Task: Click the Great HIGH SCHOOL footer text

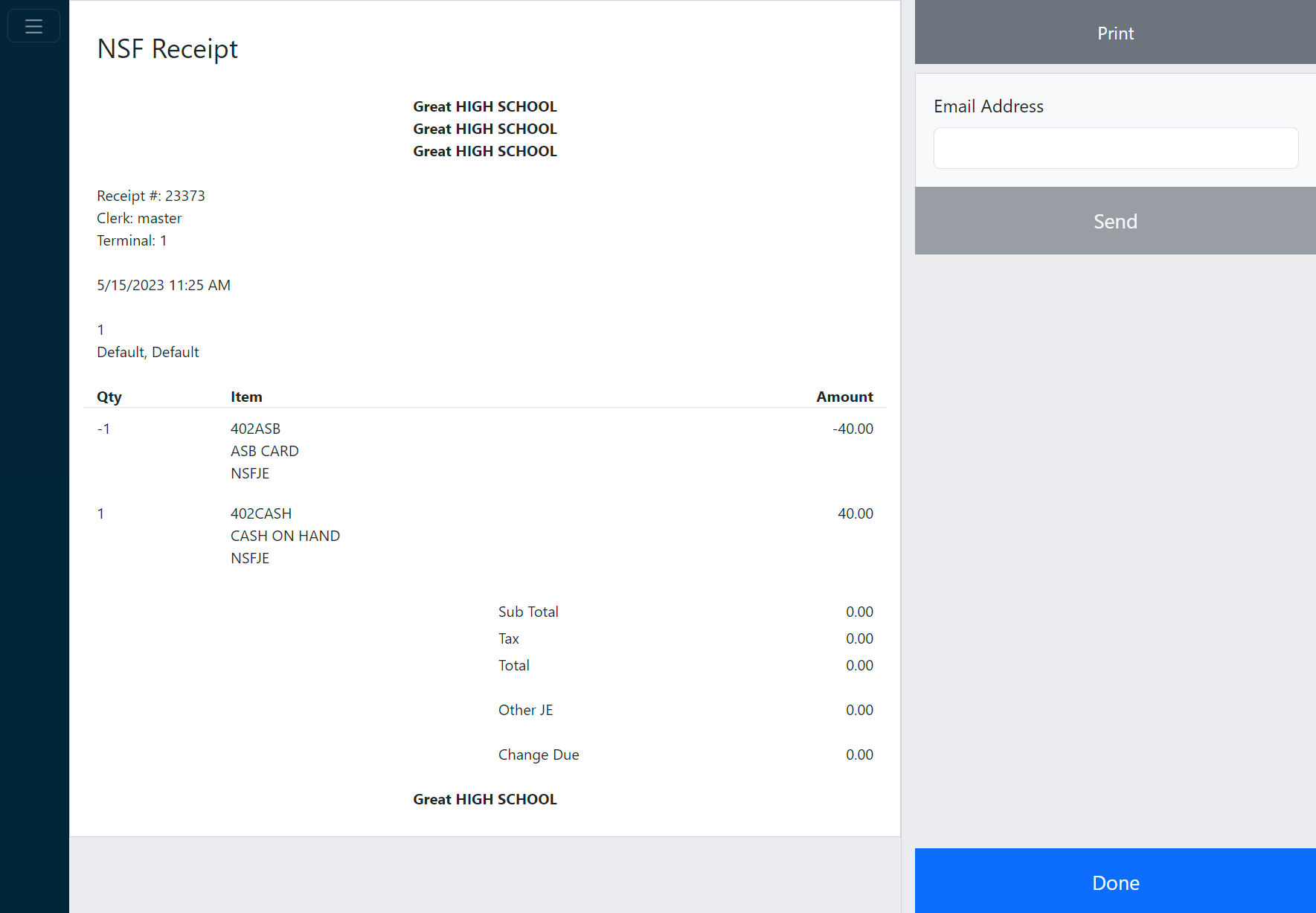Action: tap(484, 798)
